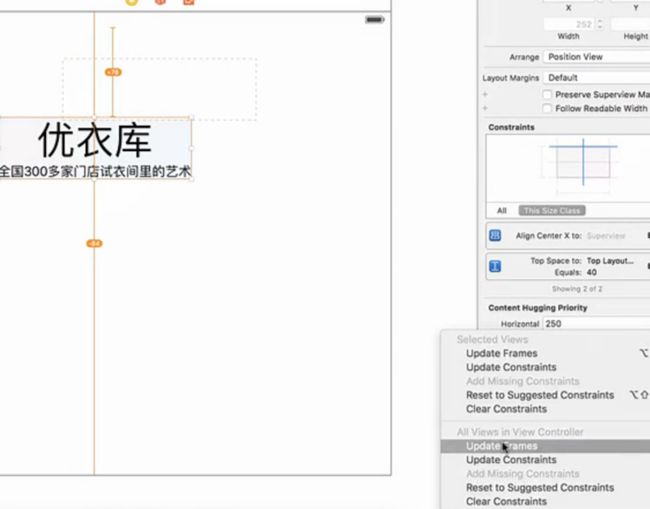
Task: Switch to This Size Class tab
Action: (x=552, y=211)
